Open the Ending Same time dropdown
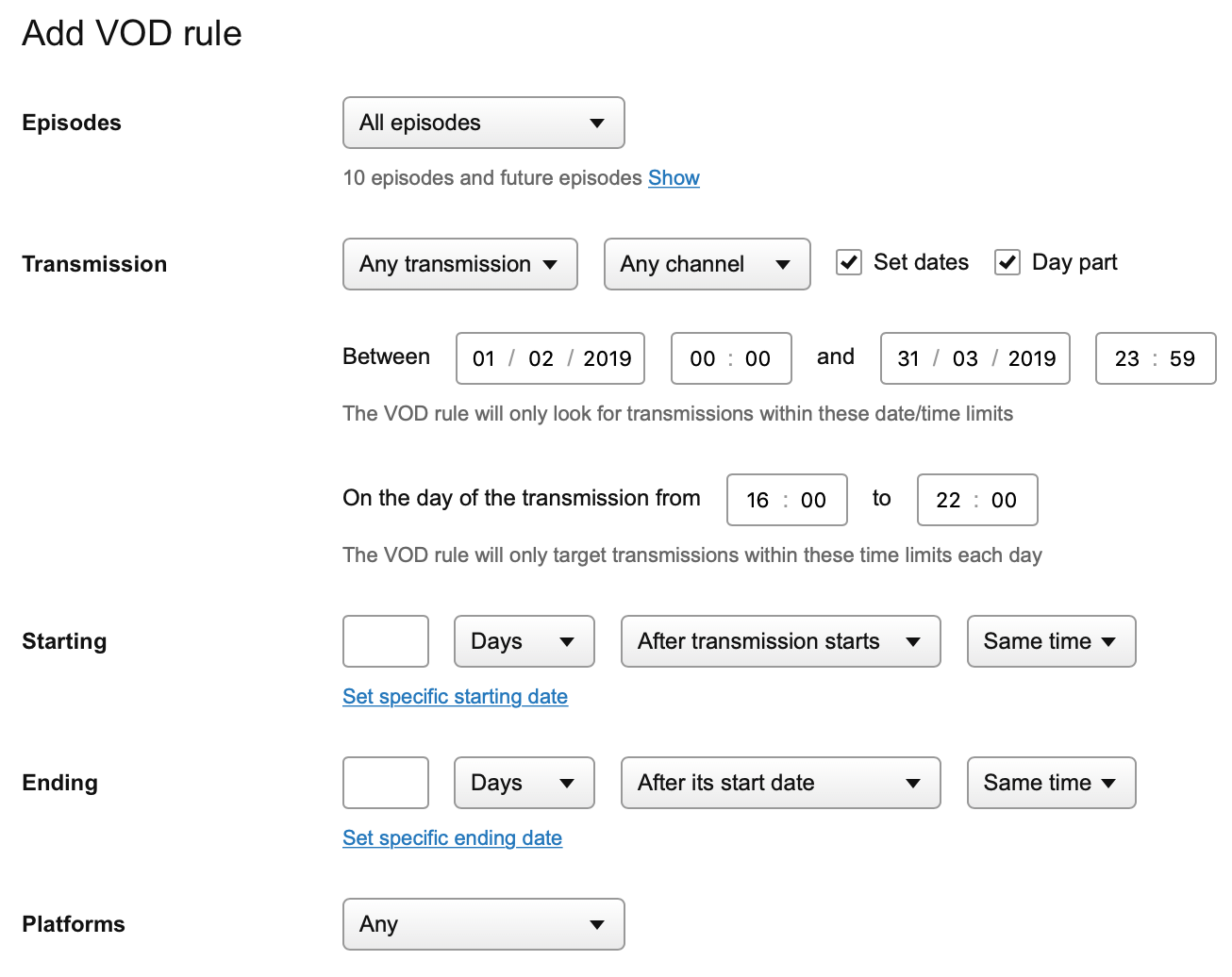The width and height of the screenshot is (1232, 977). (x=1051, y=783)
